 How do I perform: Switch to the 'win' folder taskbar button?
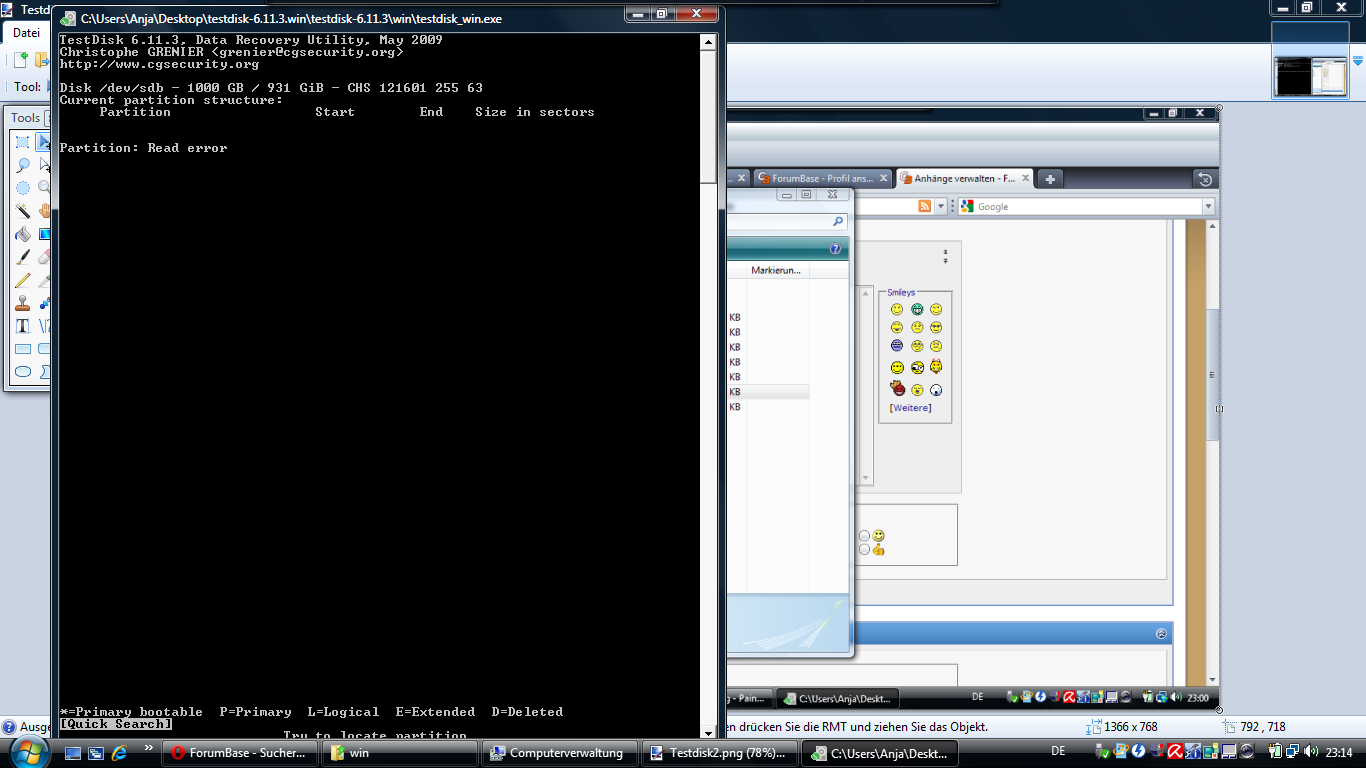(400, 753)
